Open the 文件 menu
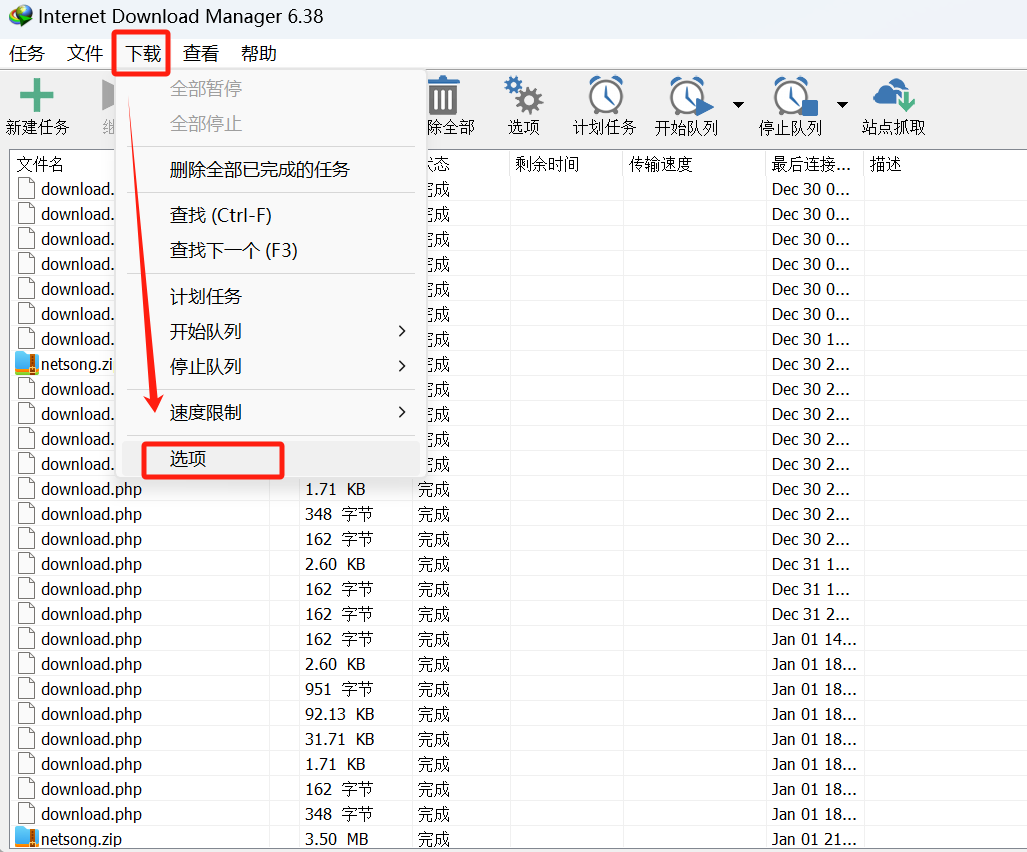This screenshot has width=1027, height=852. pos(85,54)
